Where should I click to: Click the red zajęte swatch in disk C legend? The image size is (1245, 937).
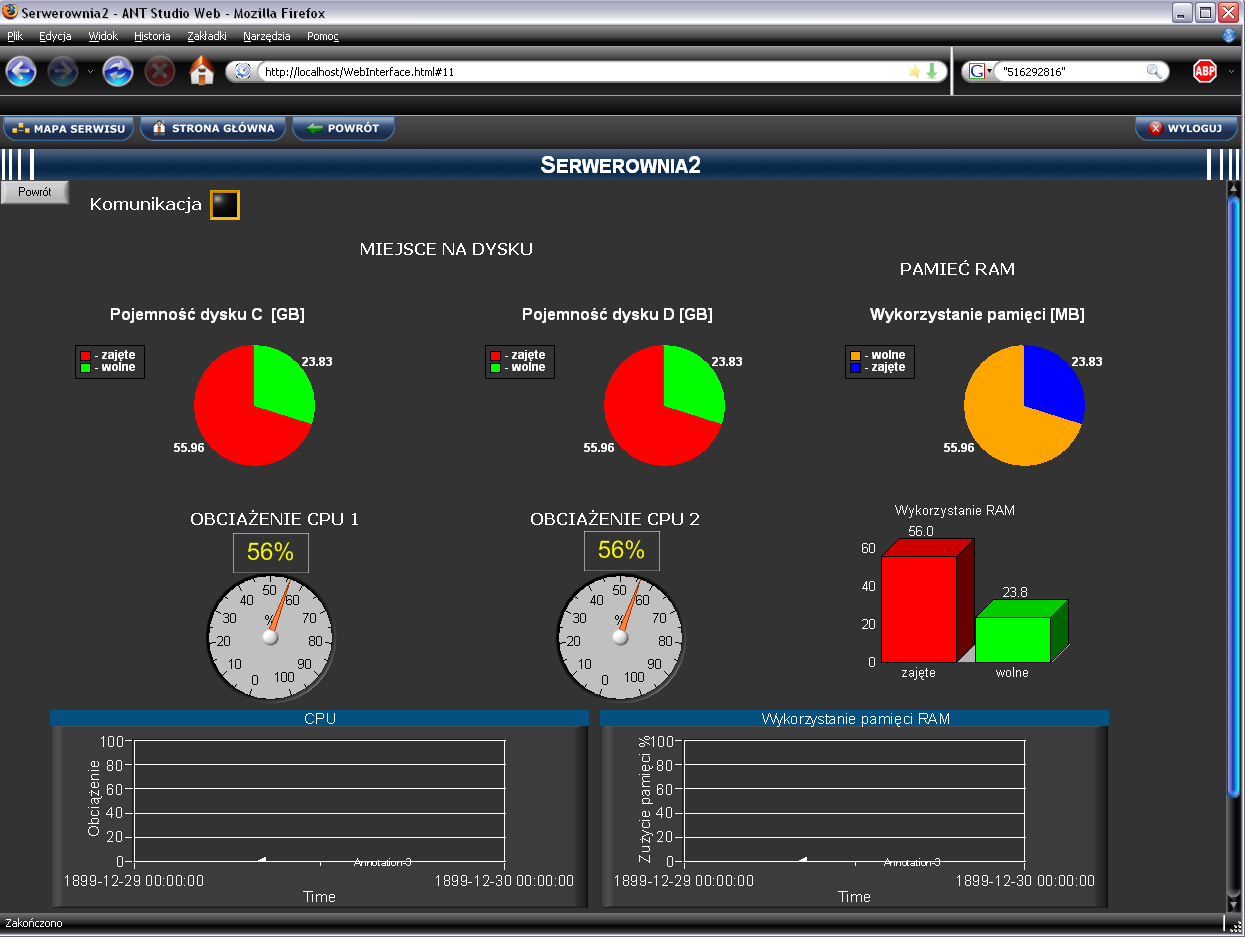86,356
